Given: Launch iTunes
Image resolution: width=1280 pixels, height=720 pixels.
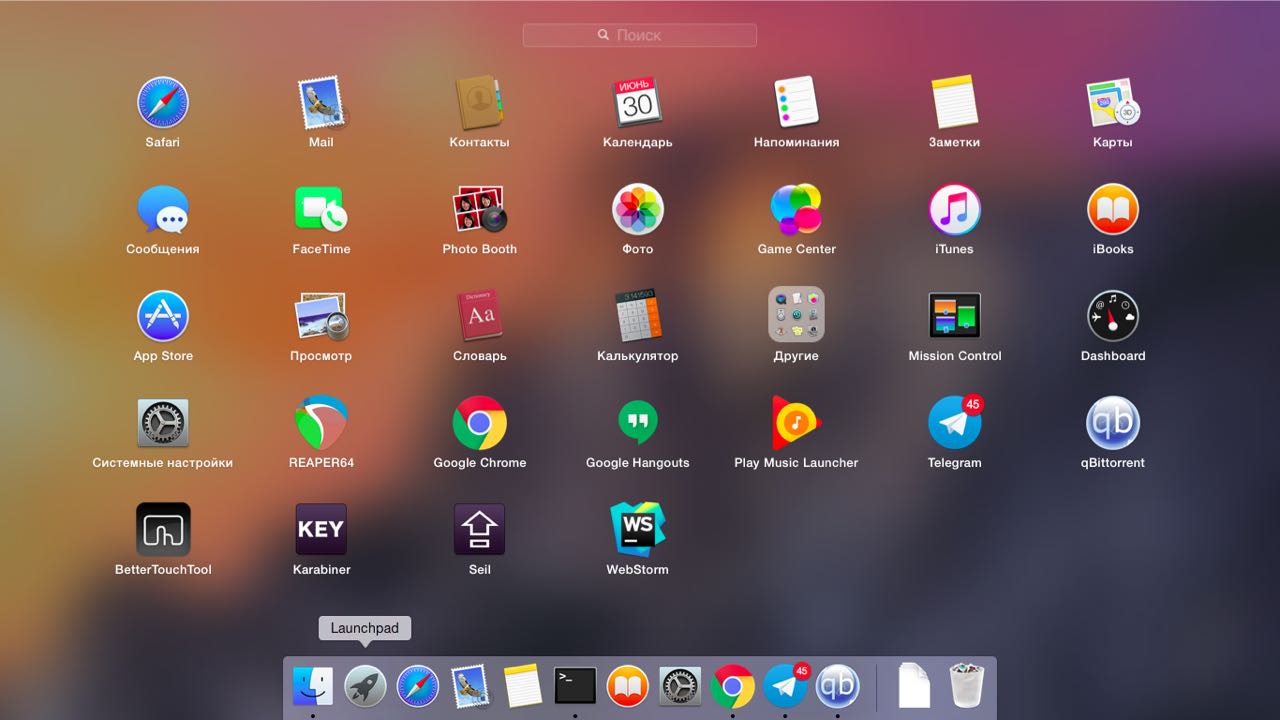Looking at the screenshot, I should pyautogui.click(x=954, y=210).
